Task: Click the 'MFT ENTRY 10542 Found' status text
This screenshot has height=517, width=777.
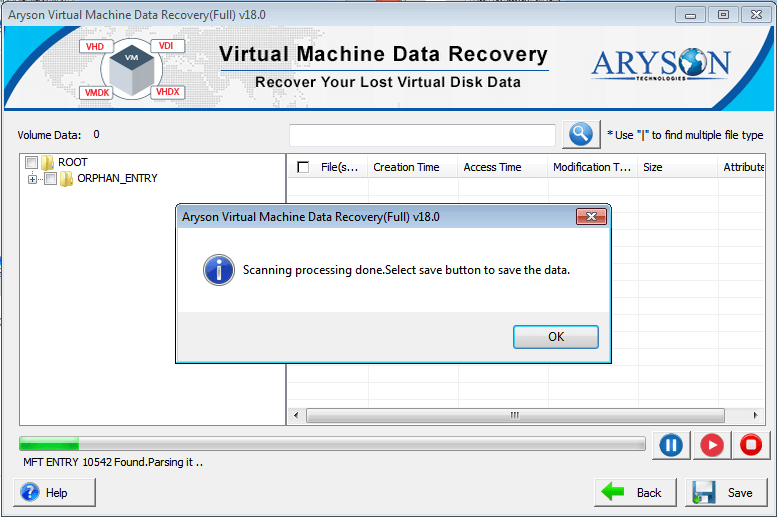Action: pyautogui.click(x=113, y=462)
